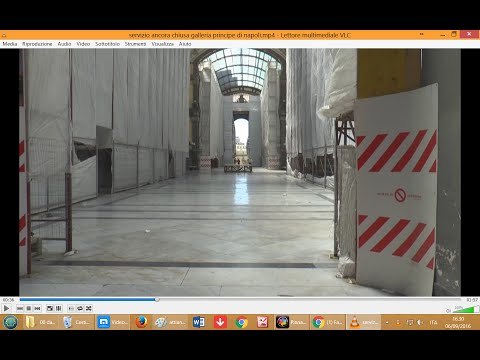Open the taskbar clock and date
Screen dimensions: 480x360
point(458,322)
